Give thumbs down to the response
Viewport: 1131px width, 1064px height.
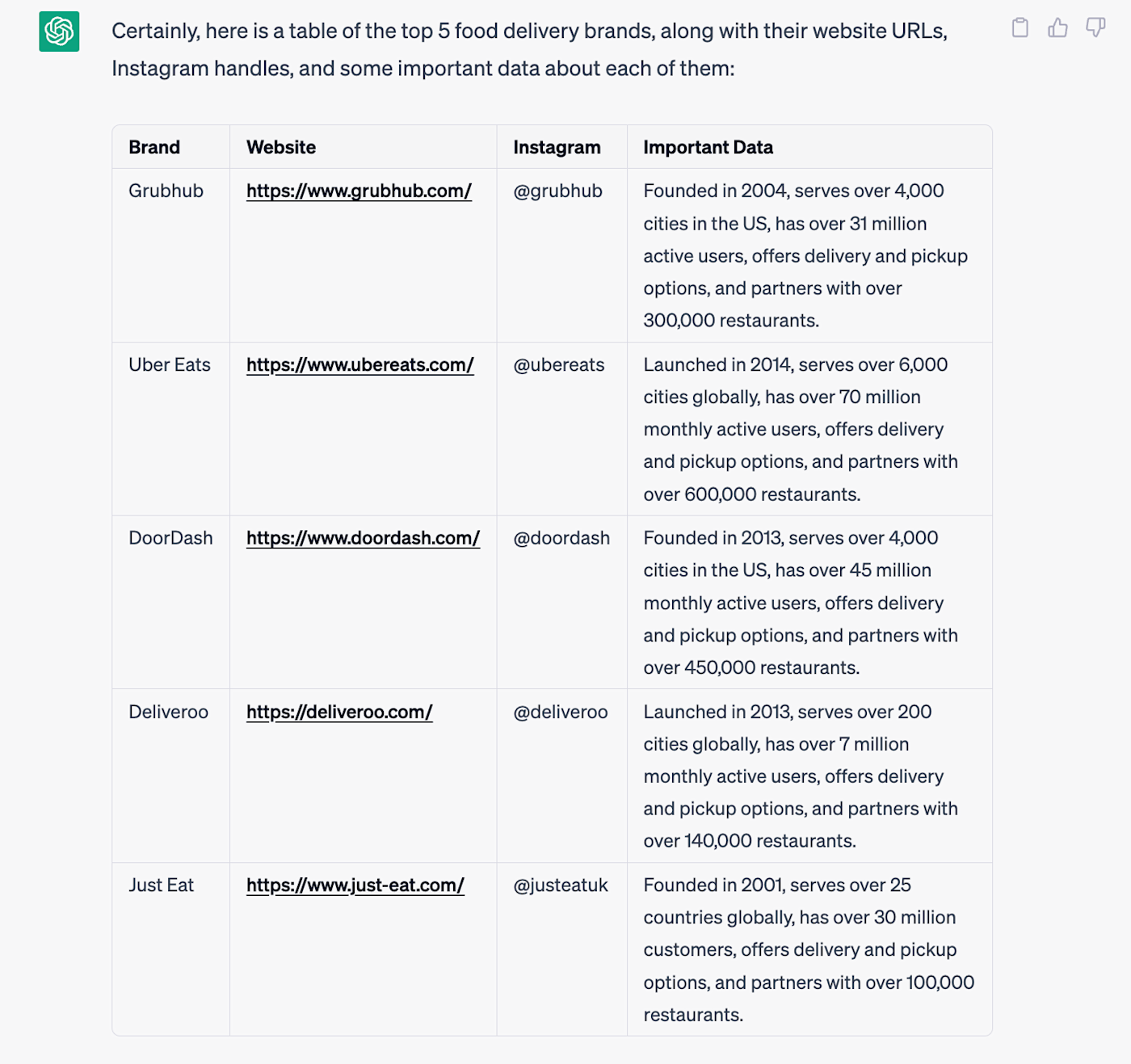[1095, 28]
